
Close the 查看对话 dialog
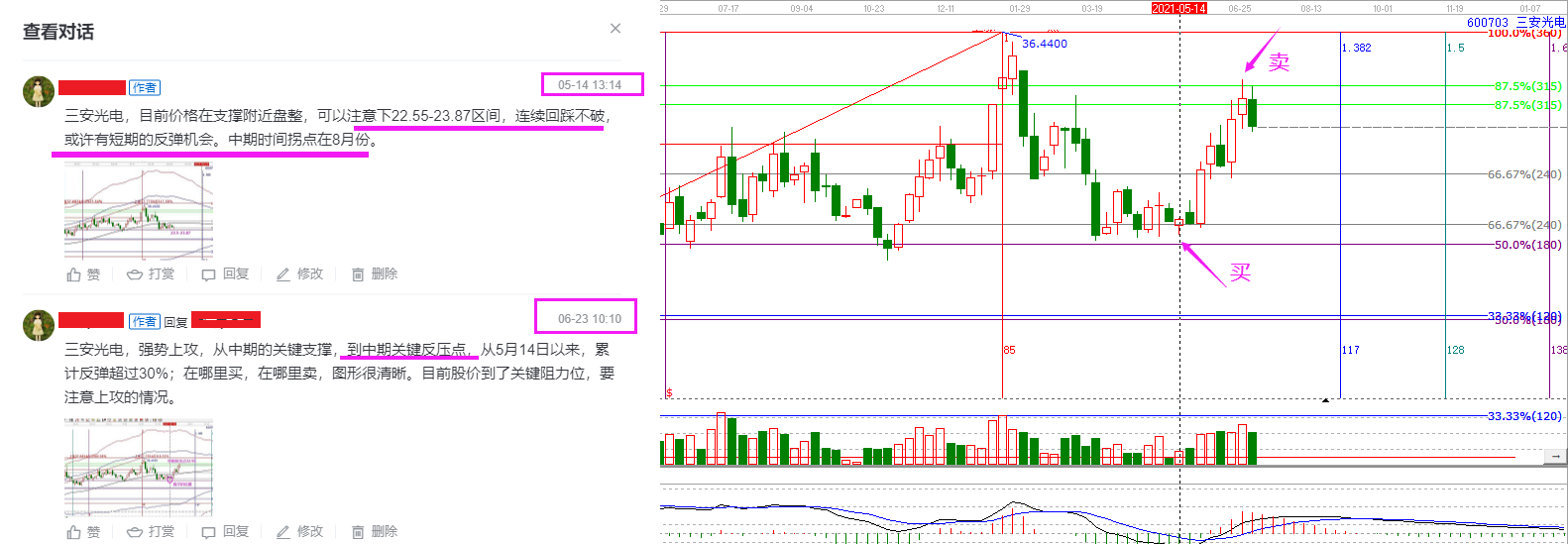(x=616, y=29)
